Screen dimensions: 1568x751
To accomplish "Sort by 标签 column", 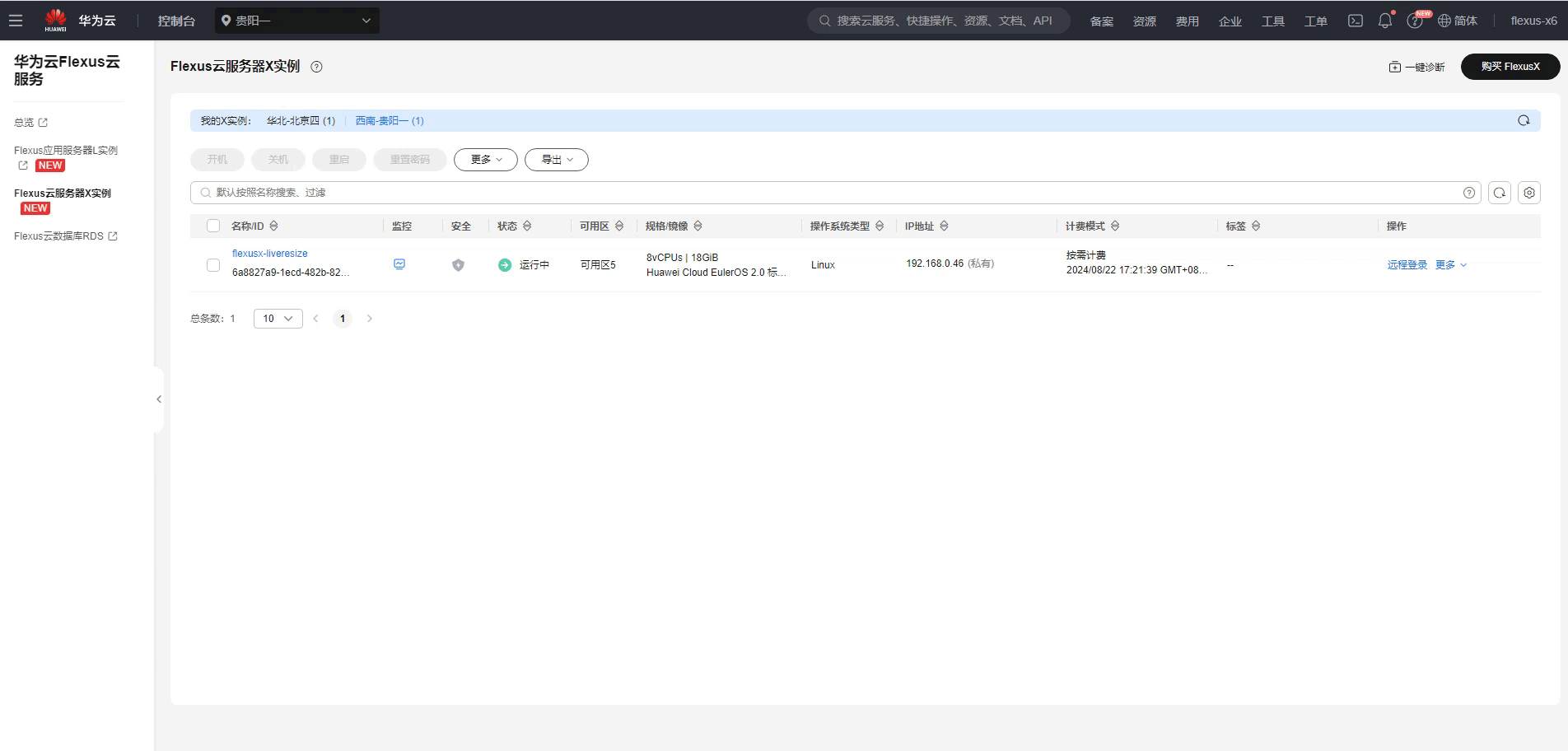I will coord(1256,226).
